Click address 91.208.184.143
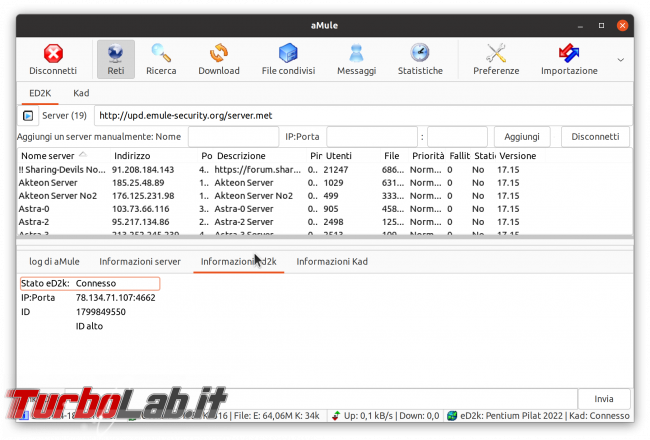The image size is (650, 440). click(143, 170)
